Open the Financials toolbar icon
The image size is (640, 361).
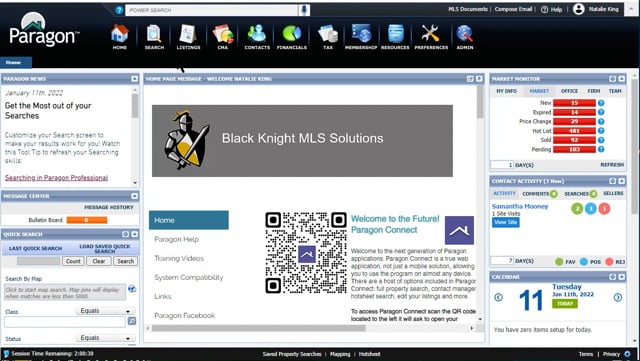pos(292,37)
